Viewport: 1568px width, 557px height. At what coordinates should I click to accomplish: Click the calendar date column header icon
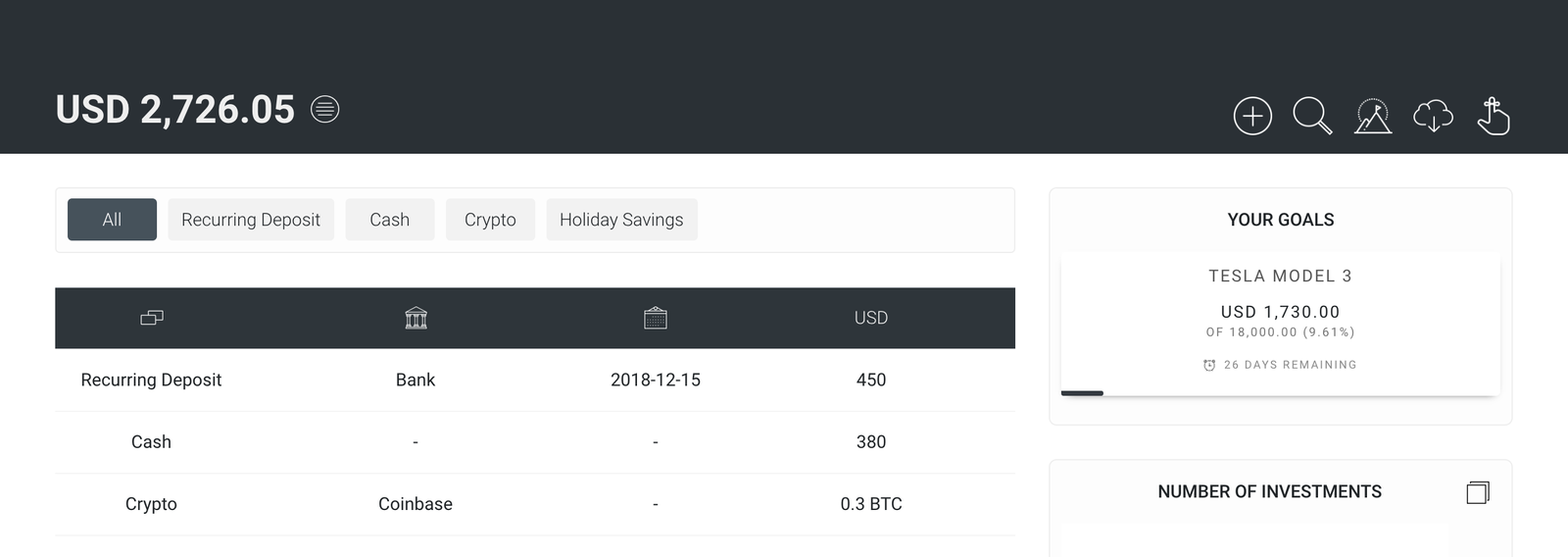coord(656,318)
